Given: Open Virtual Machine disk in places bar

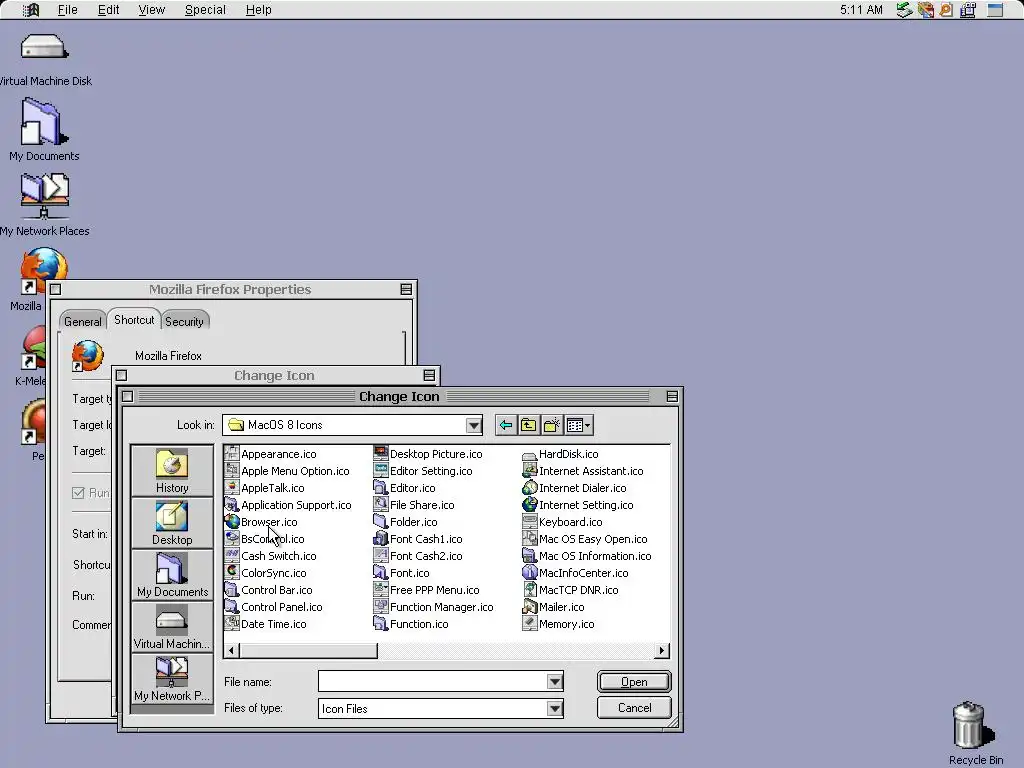Looking at the screenshot, I should click(172, 627).
